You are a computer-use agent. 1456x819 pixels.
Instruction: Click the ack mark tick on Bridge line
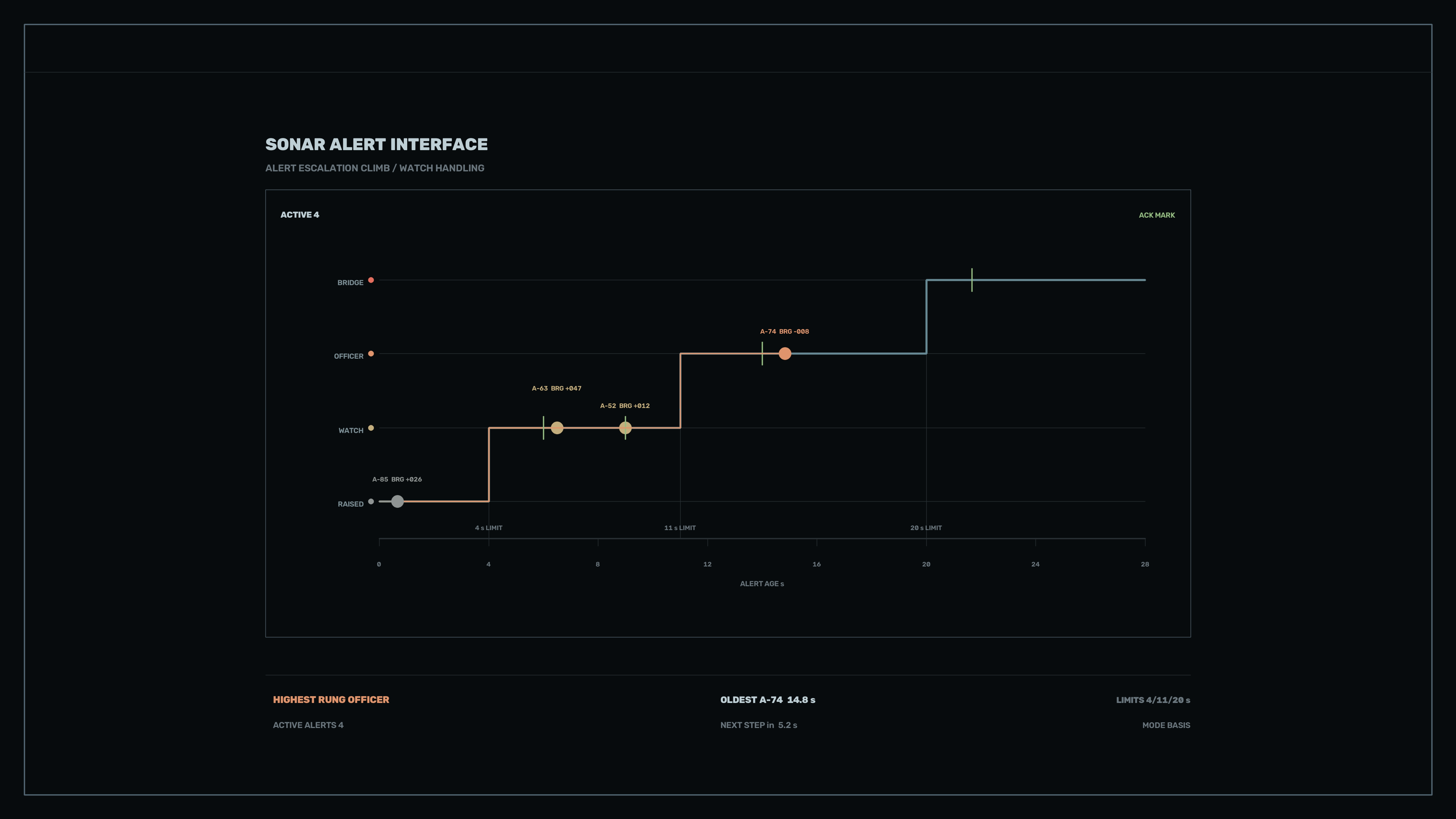click(x=971, y=280)
